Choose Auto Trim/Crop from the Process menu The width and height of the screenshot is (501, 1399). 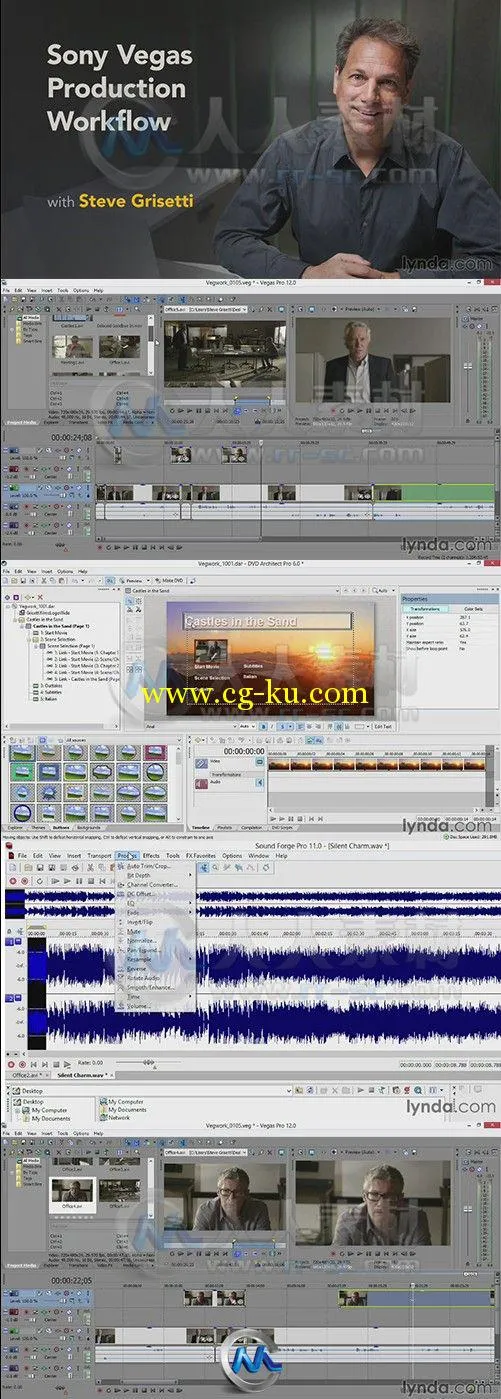(147, 865)
